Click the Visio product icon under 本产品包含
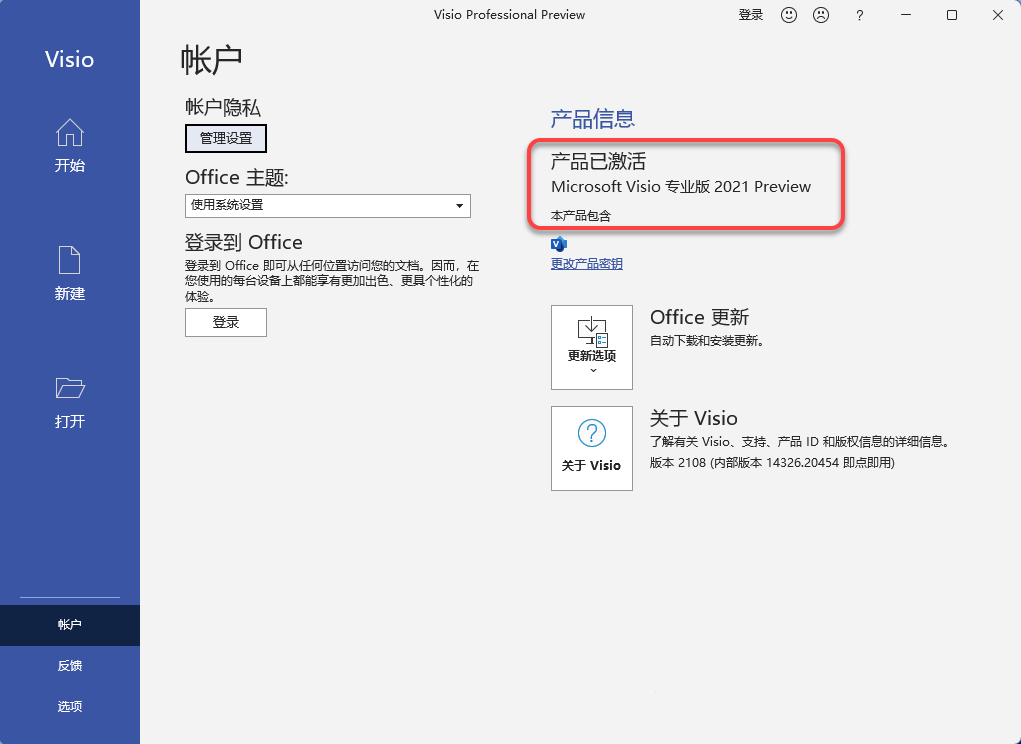The height and width of the screenshot is (744, 1021). click(x=559, y=244)
